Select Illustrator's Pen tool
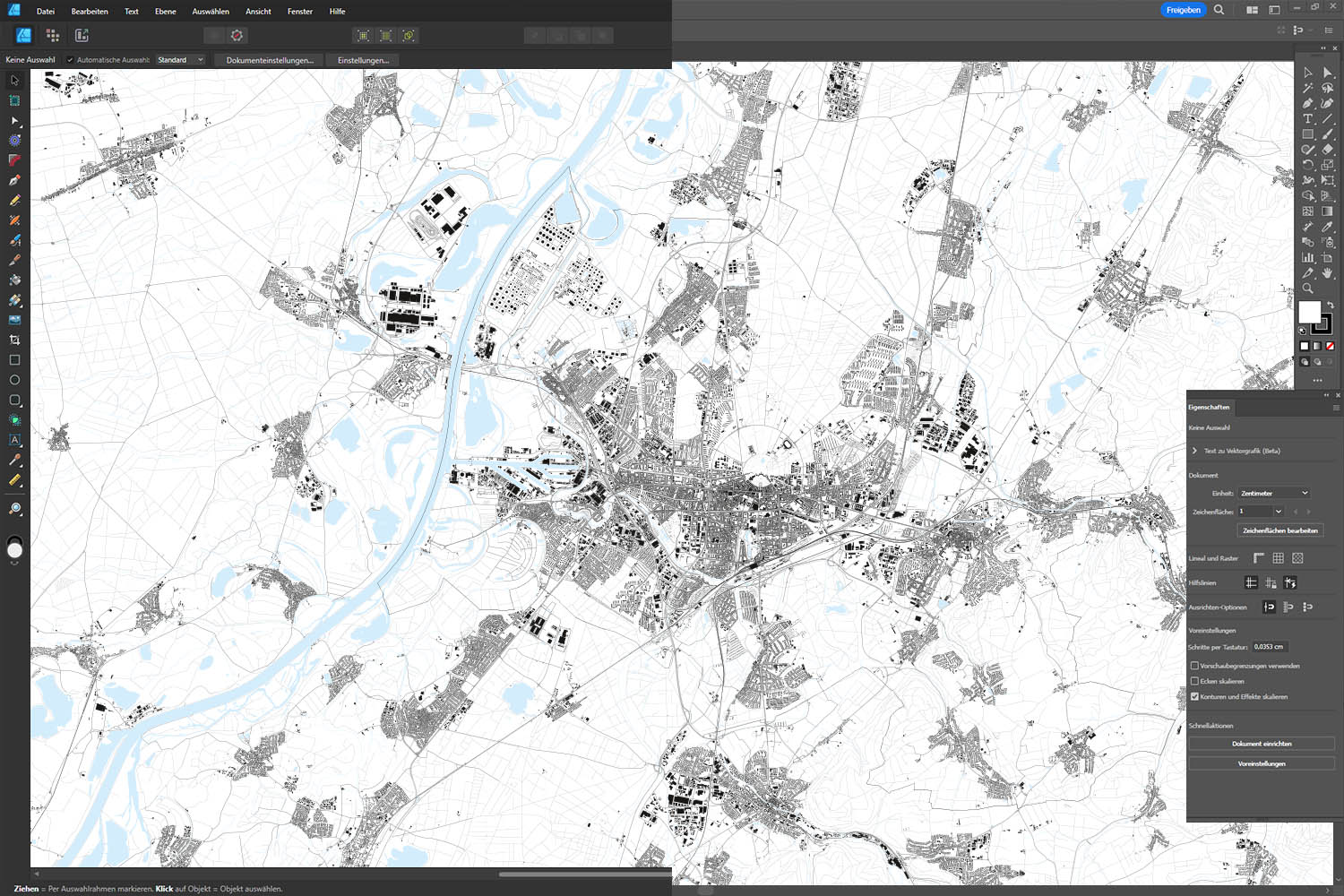 (x=1308, y=103)
